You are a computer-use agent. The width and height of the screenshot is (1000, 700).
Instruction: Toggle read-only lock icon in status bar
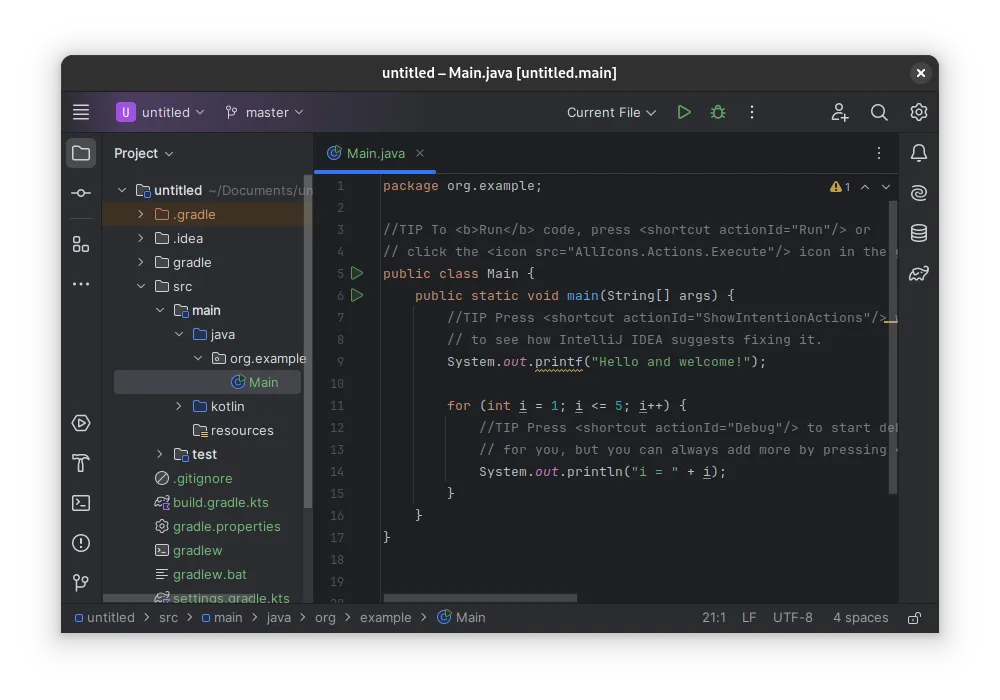914,618
